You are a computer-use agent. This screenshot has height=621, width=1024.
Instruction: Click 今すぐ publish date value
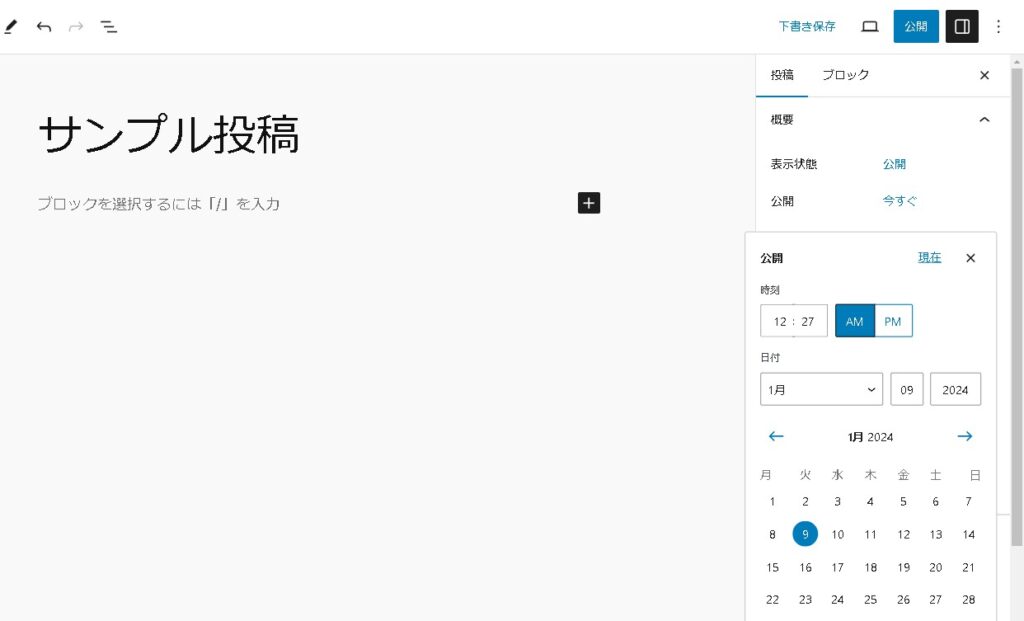coord(899,201)
